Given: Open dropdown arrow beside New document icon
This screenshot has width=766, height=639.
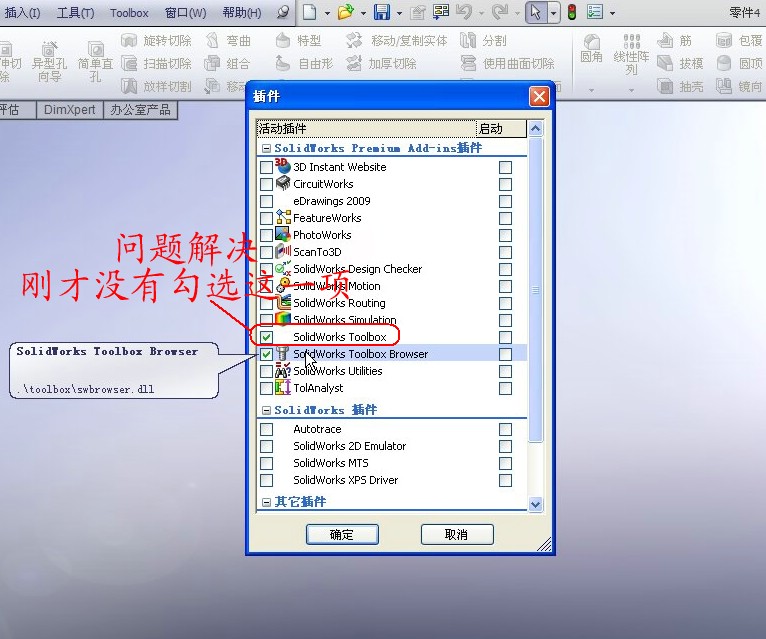Looking at the screenshot, I should point(327,13).
